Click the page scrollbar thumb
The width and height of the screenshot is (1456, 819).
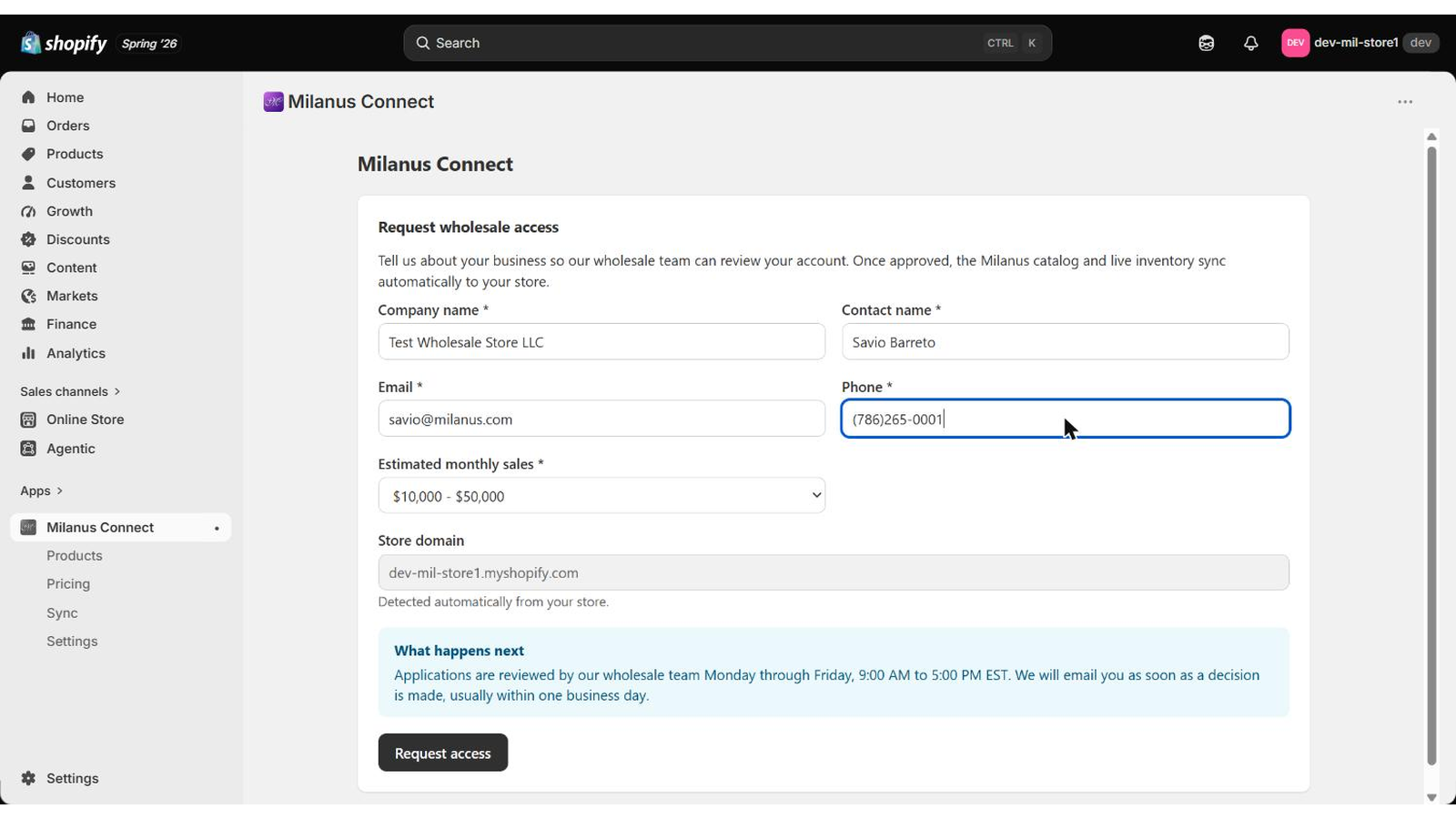pyautogui.click(x=1431, y=455)
